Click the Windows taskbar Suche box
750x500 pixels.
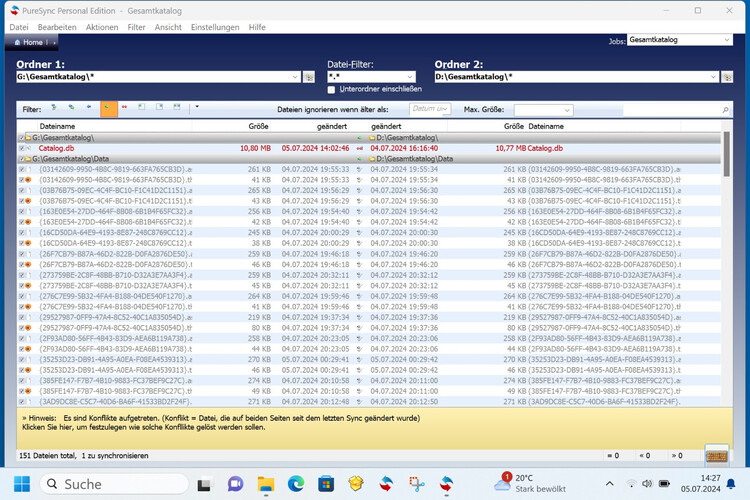[114, 484]
